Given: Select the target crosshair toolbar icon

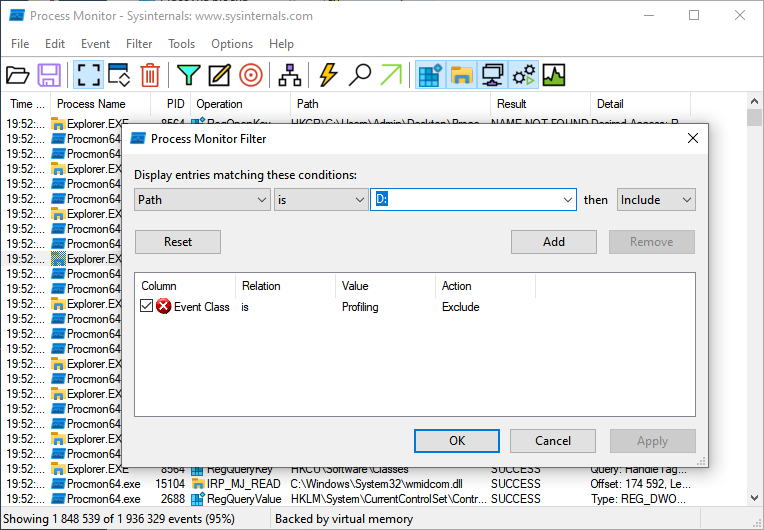Looking at the screenshot, I should (x=251, y=75).
